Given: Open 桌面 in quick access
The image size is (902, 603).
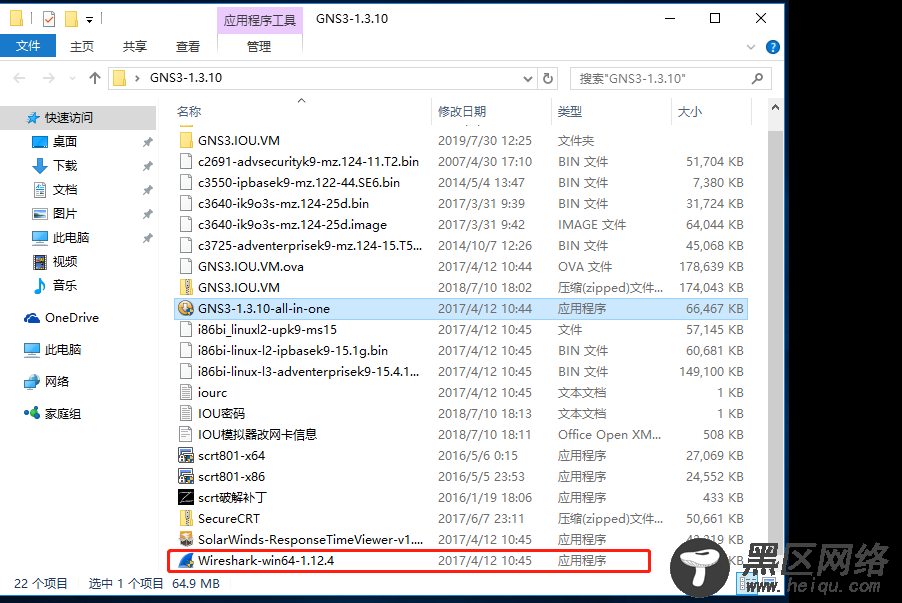Looking at the screenshot, I should 55,142.
